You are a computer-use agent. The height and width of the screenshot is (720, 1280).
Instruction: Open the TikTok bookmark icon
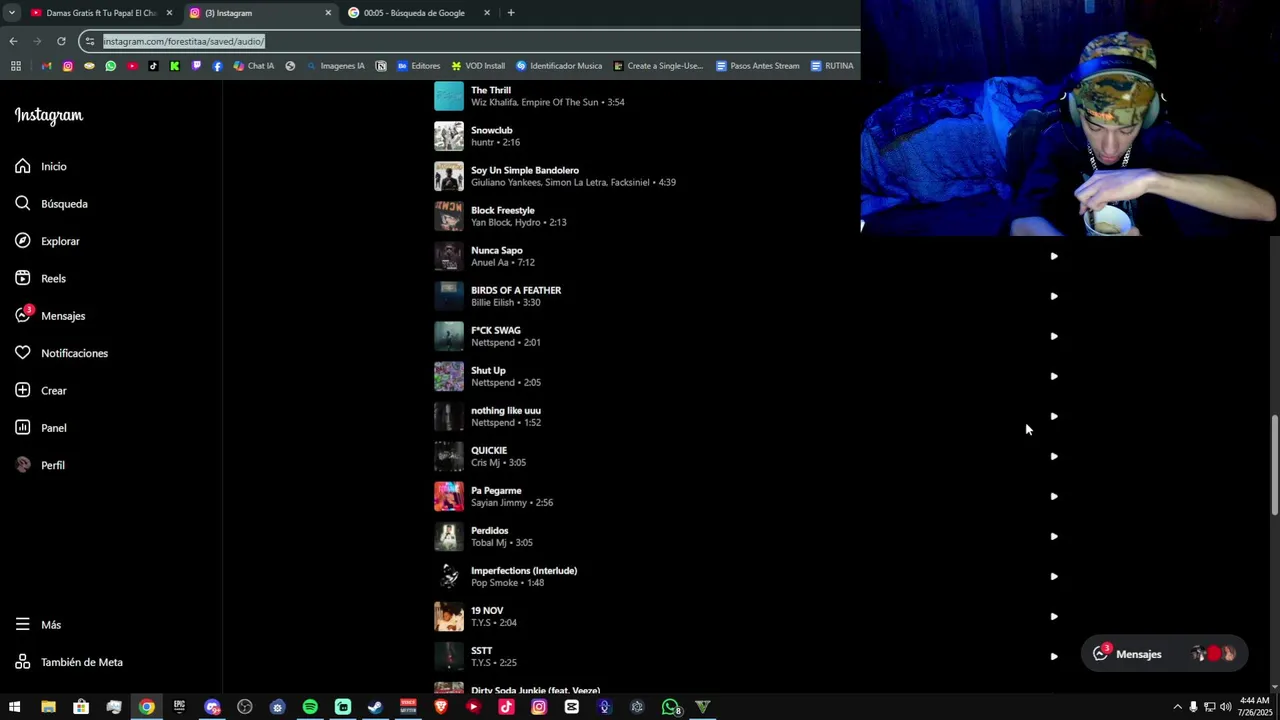[153, 66]
